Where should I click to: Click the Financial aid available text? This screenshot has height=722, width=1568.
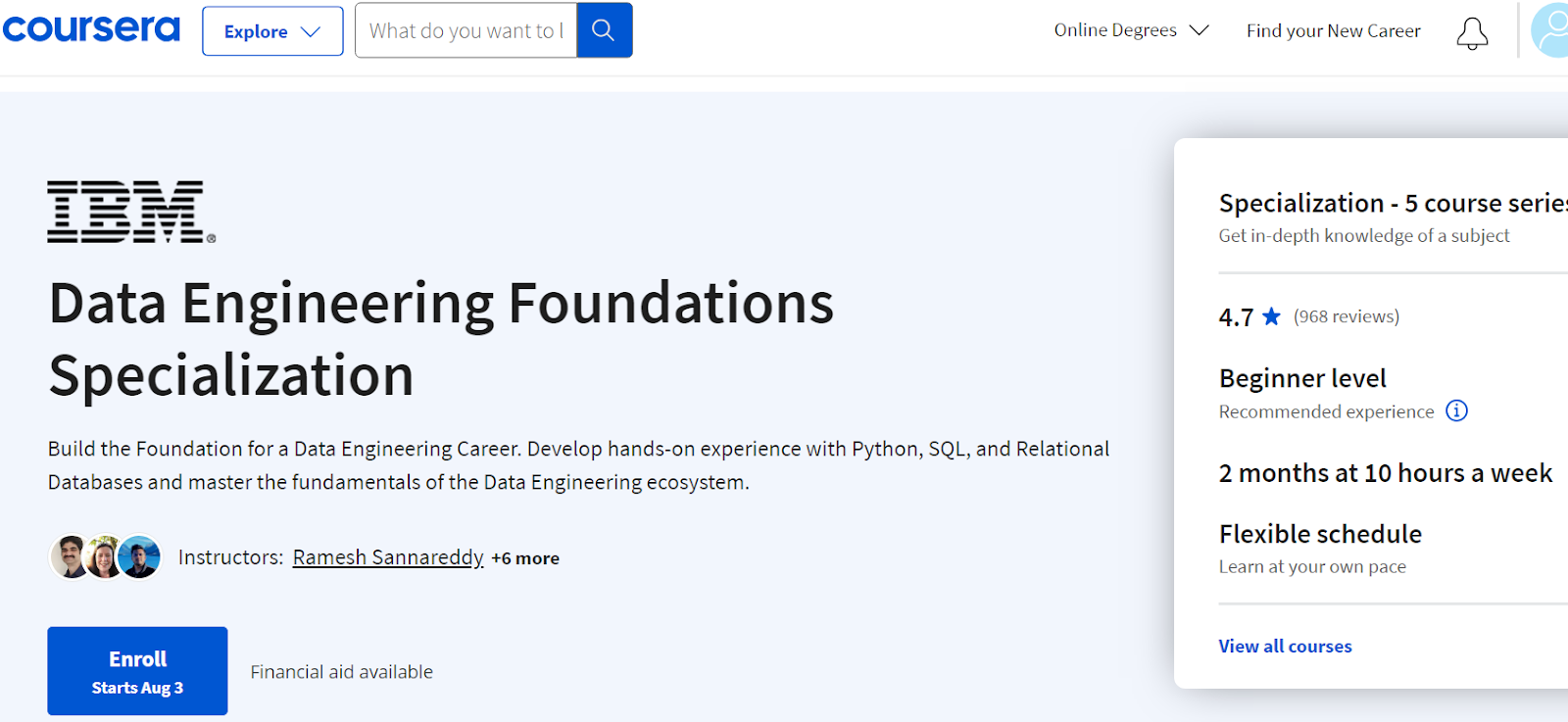coord(341,672)
